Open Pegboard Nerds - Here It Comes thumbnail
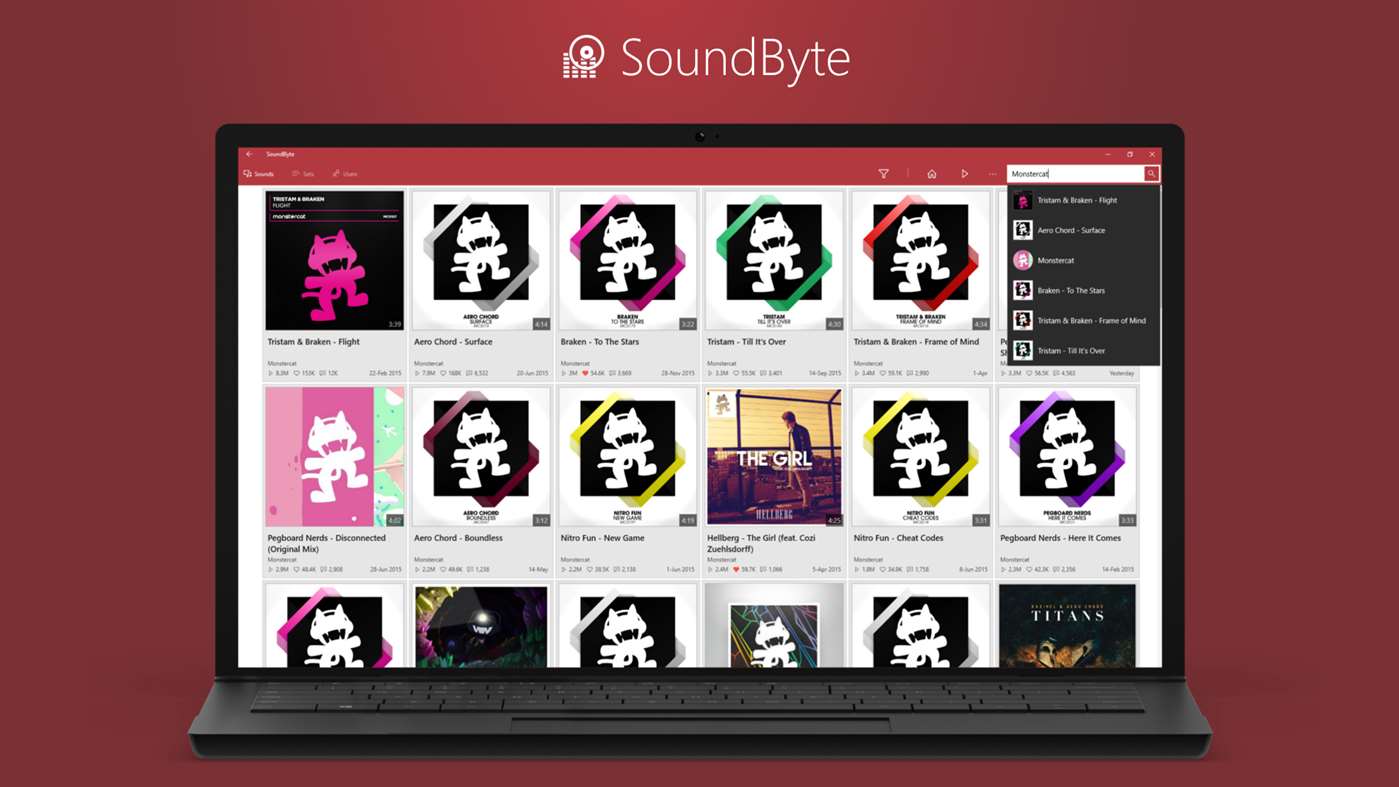Viewport: 1399px width, 787px height. click(x=1067, y=457)
